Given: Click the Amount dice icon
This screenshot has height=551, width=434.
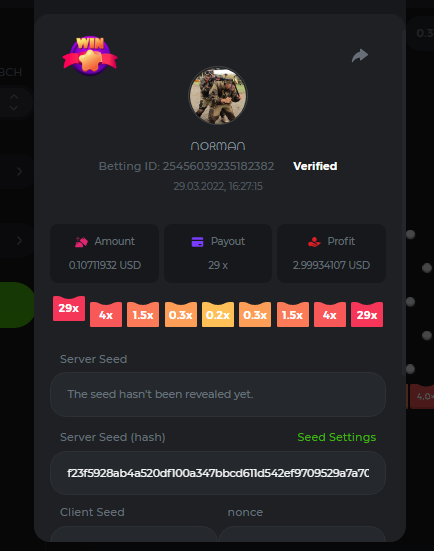Looking at the screenshot, I should coord(81,242).
